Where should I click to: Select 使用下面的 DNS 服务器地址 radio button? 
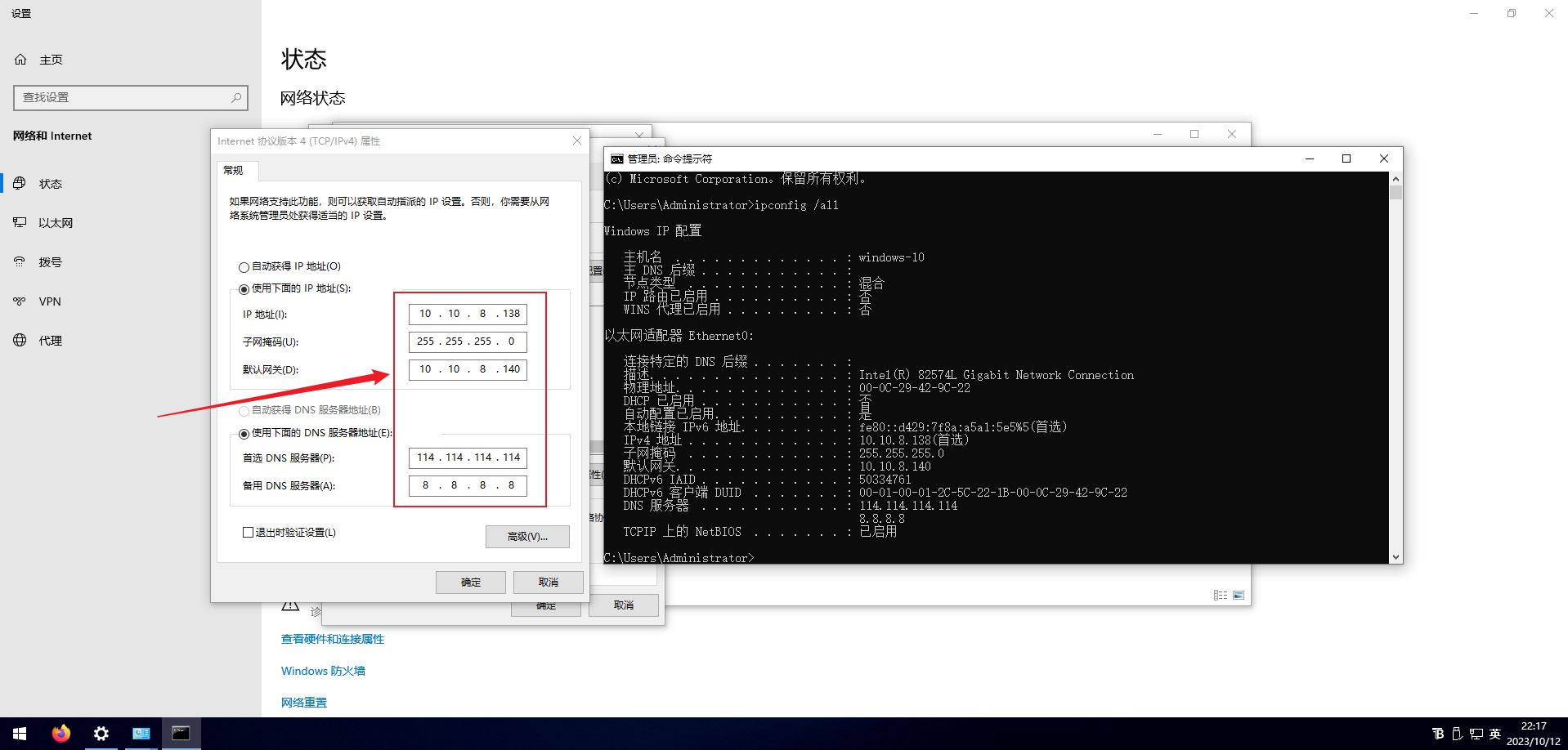(244, 434)
